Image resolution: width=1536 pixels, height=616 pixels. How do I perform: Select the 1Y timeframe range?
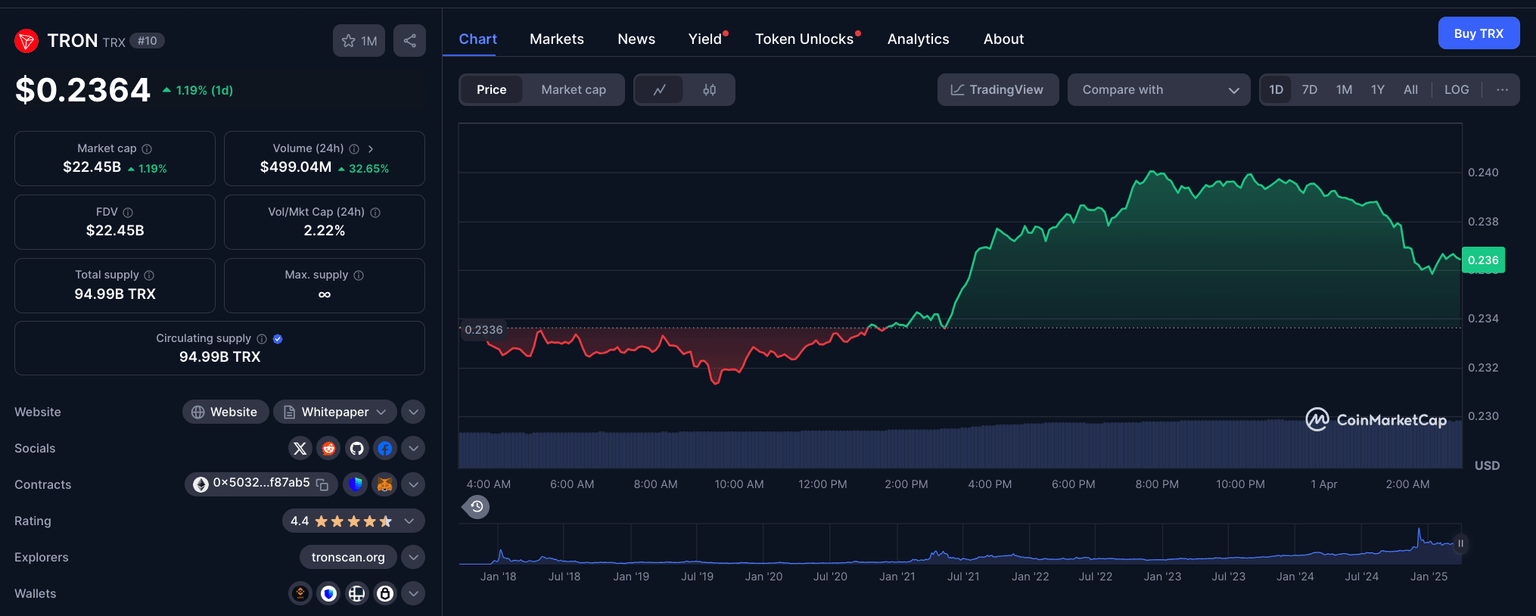pyautogui.click(x=1377, y=89)
